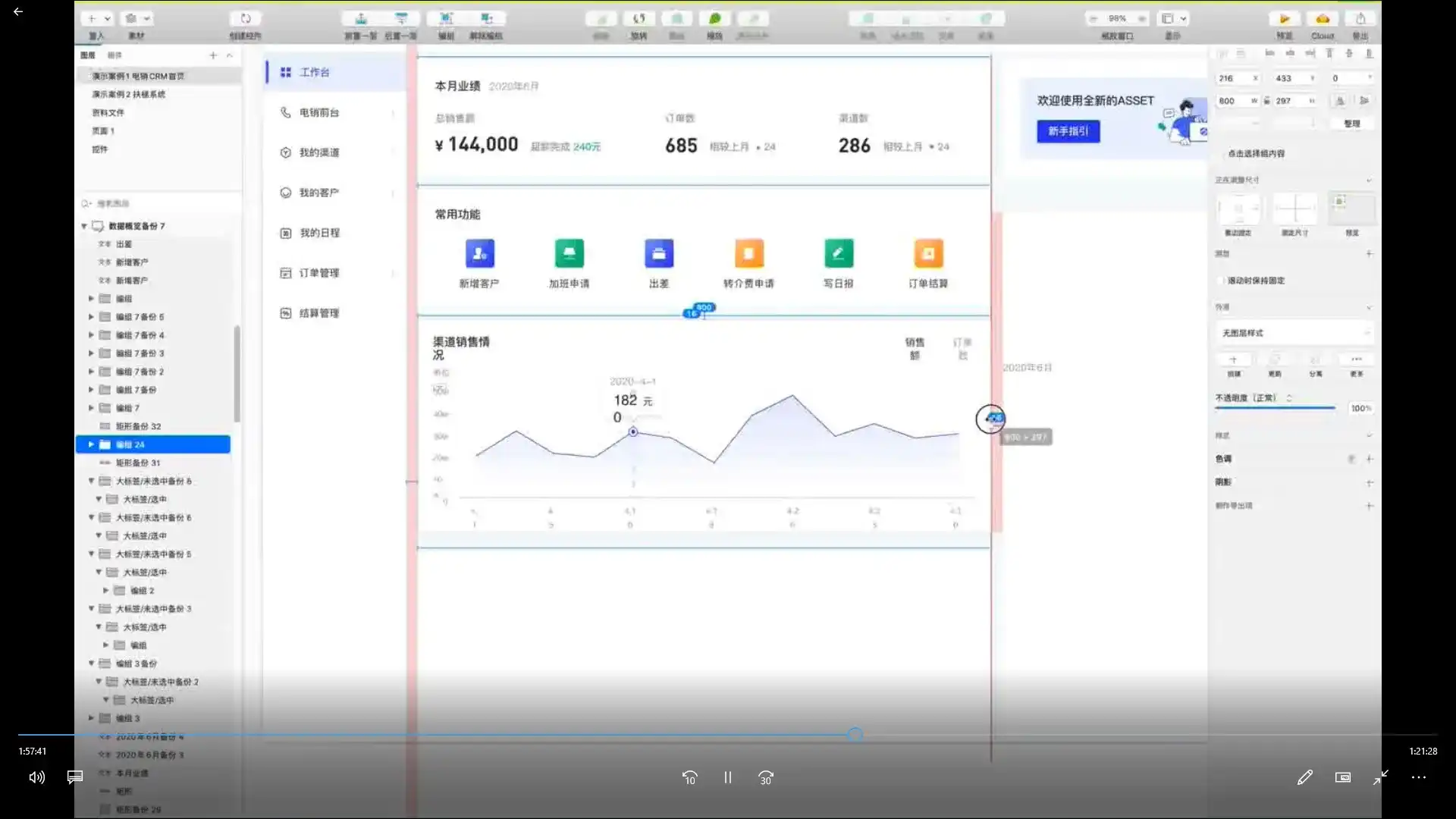Click the Cloud upload toolbar icon
Image resolution: width=1456 pixels, height=819 pixels.
pos(1323,19)
